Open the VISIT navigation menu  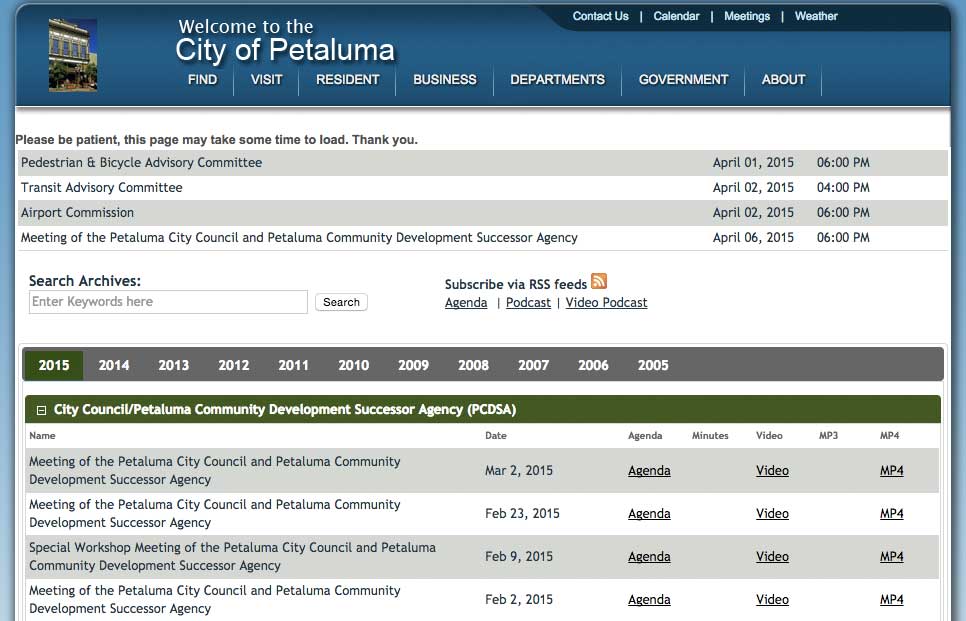point(267,79)
